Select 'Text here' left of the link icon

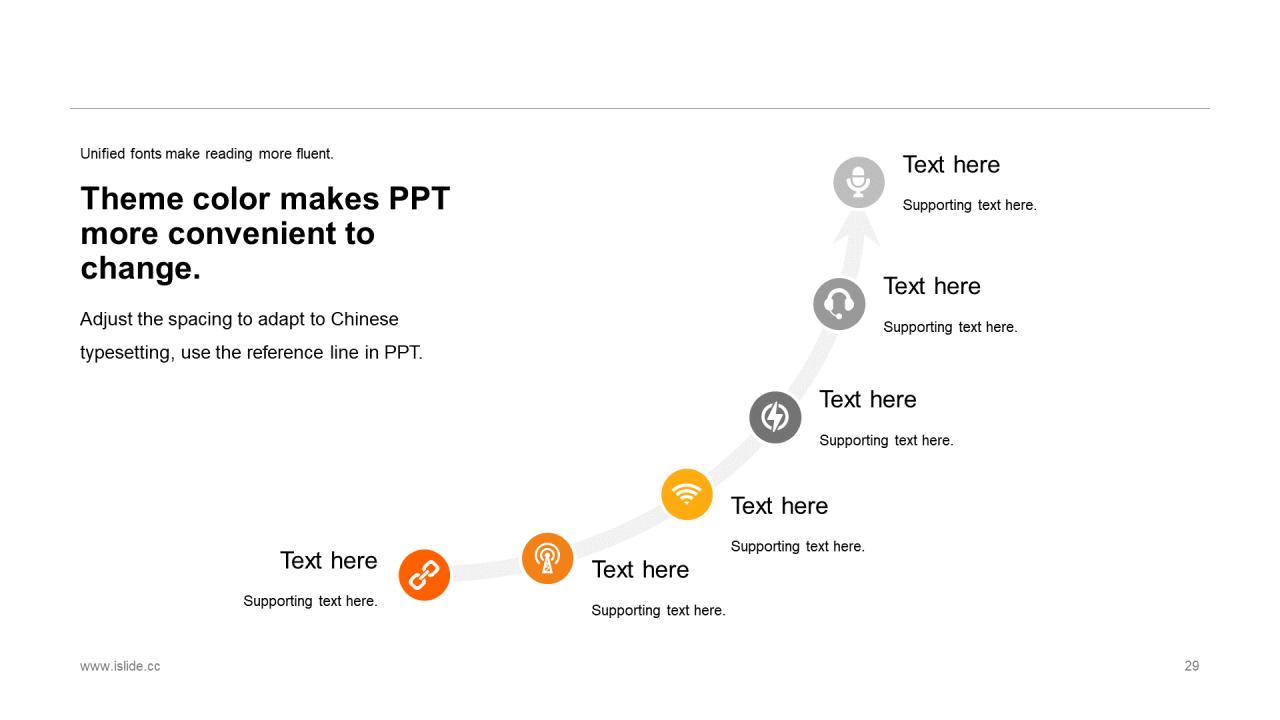[x=329, y=561]
